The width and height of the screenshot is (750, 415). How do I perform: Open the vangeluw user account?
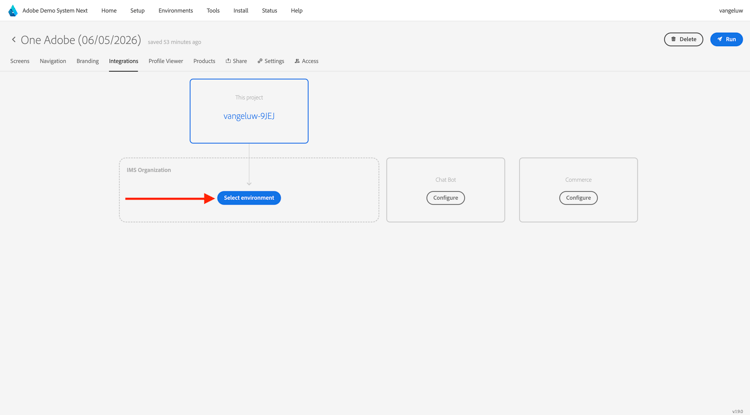tap(730, 11)
